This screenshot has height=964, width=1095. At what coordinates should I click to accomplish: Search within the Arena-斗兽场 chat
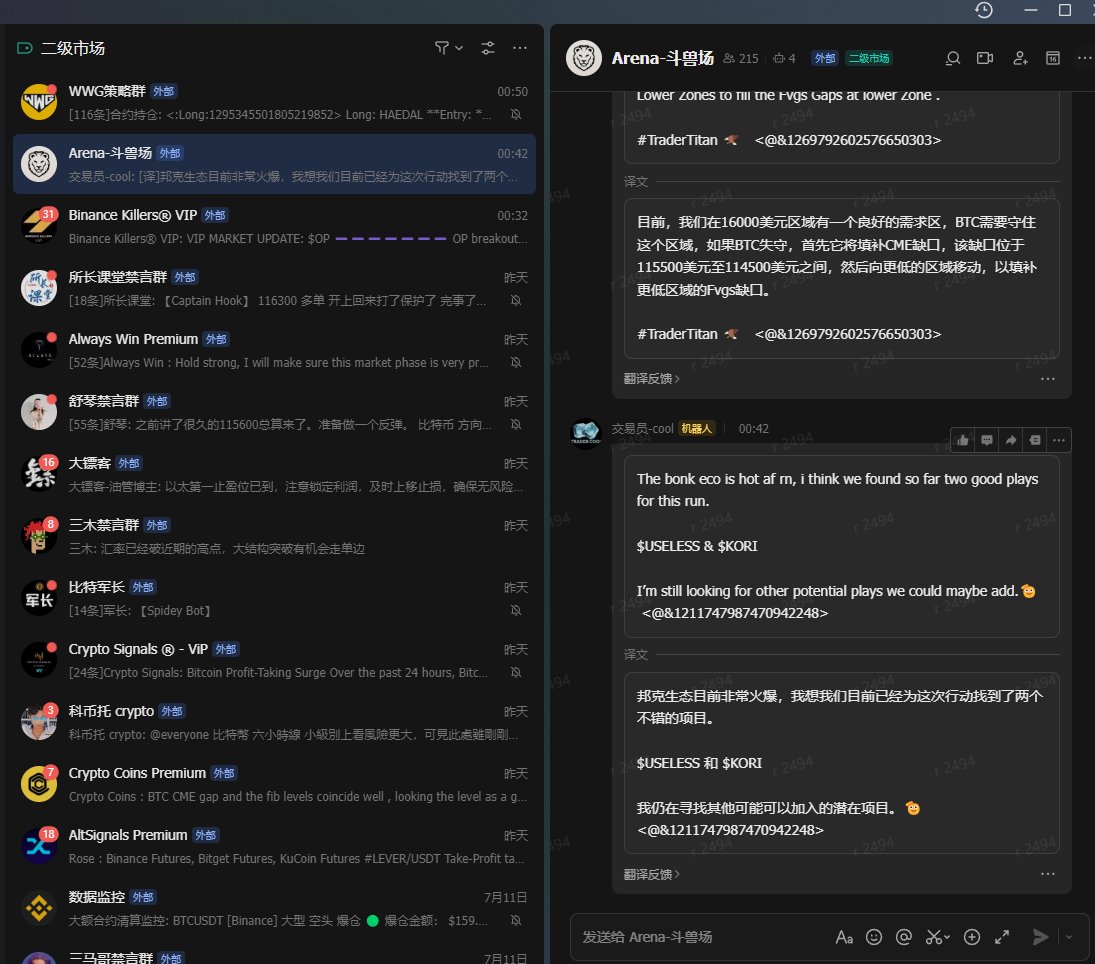tap(953, 58)
